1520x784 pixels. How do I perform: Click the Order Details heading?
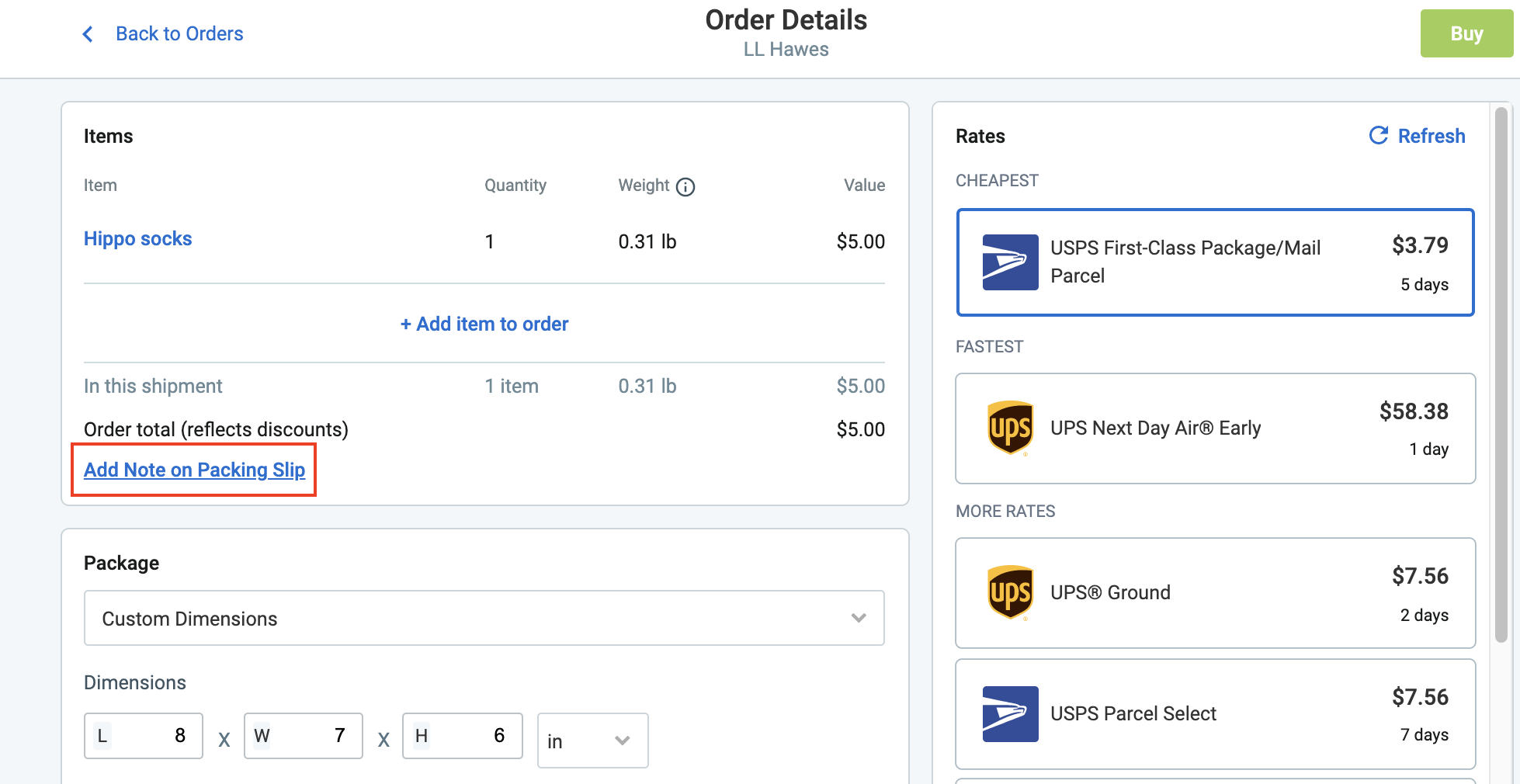pos(786,20)
